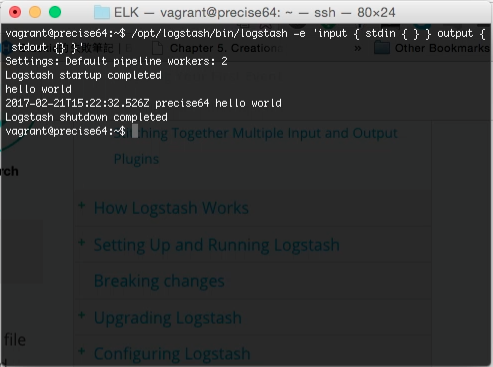Viewport: 493px width, 367px height.
Task: Click the hello world output line
Action: point(143,103)
